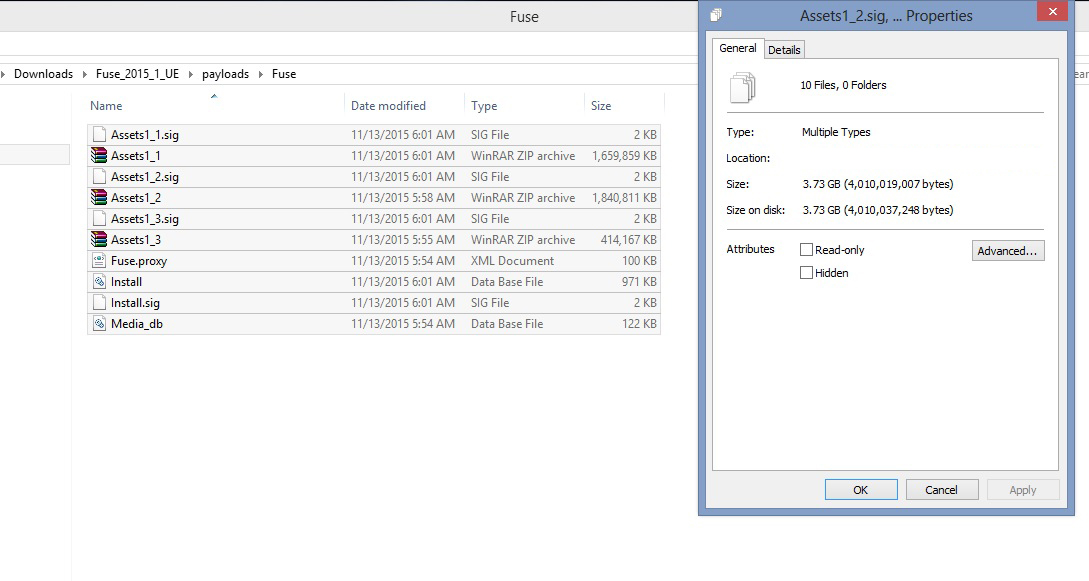Select the Fuse.proxy file name
Screen dimensions: 1089x581
pyautogui.click(x=139, y=260)
